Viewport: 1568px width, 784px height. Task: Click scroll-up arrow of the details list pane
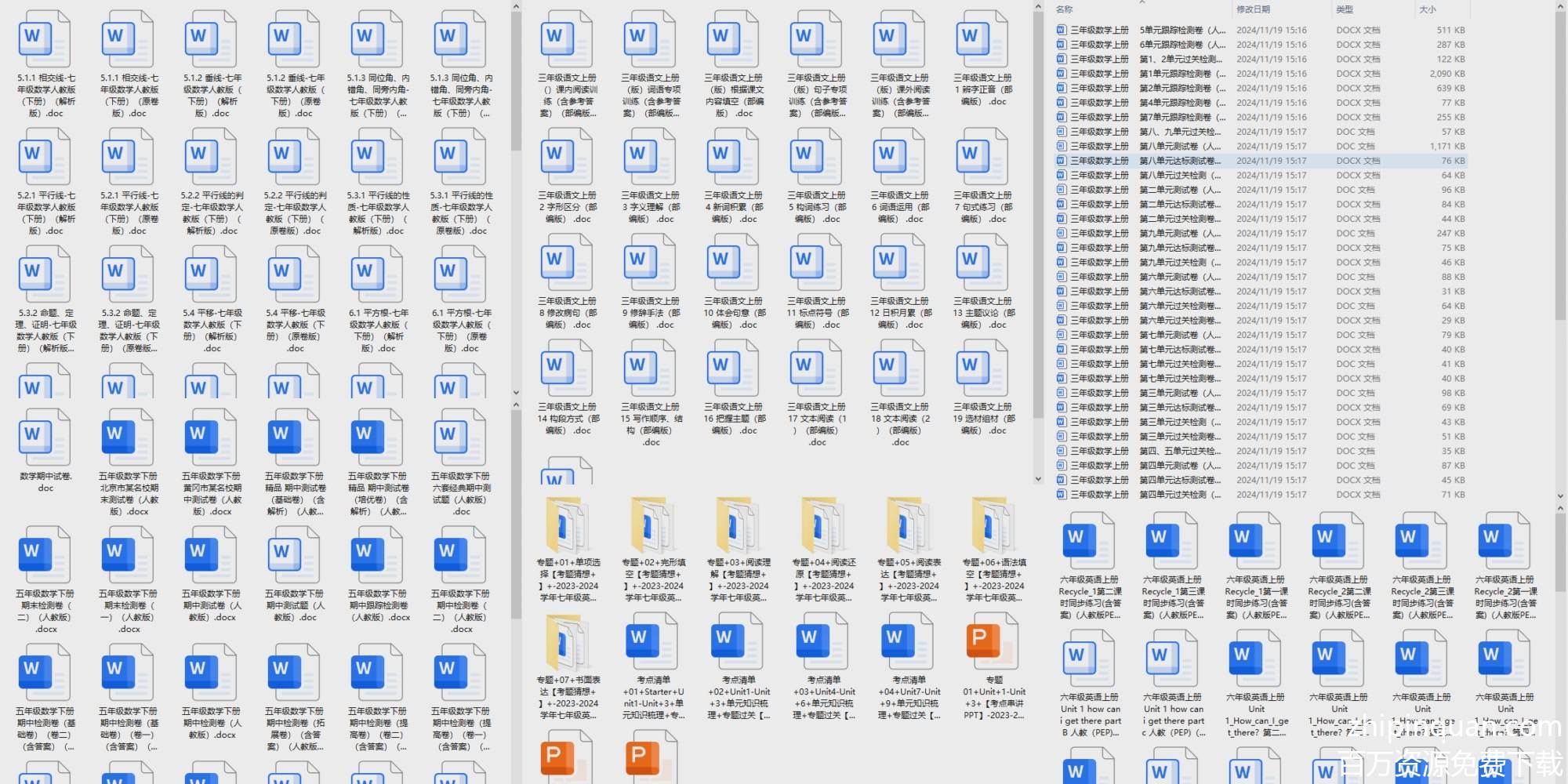tap(1560, 7)
